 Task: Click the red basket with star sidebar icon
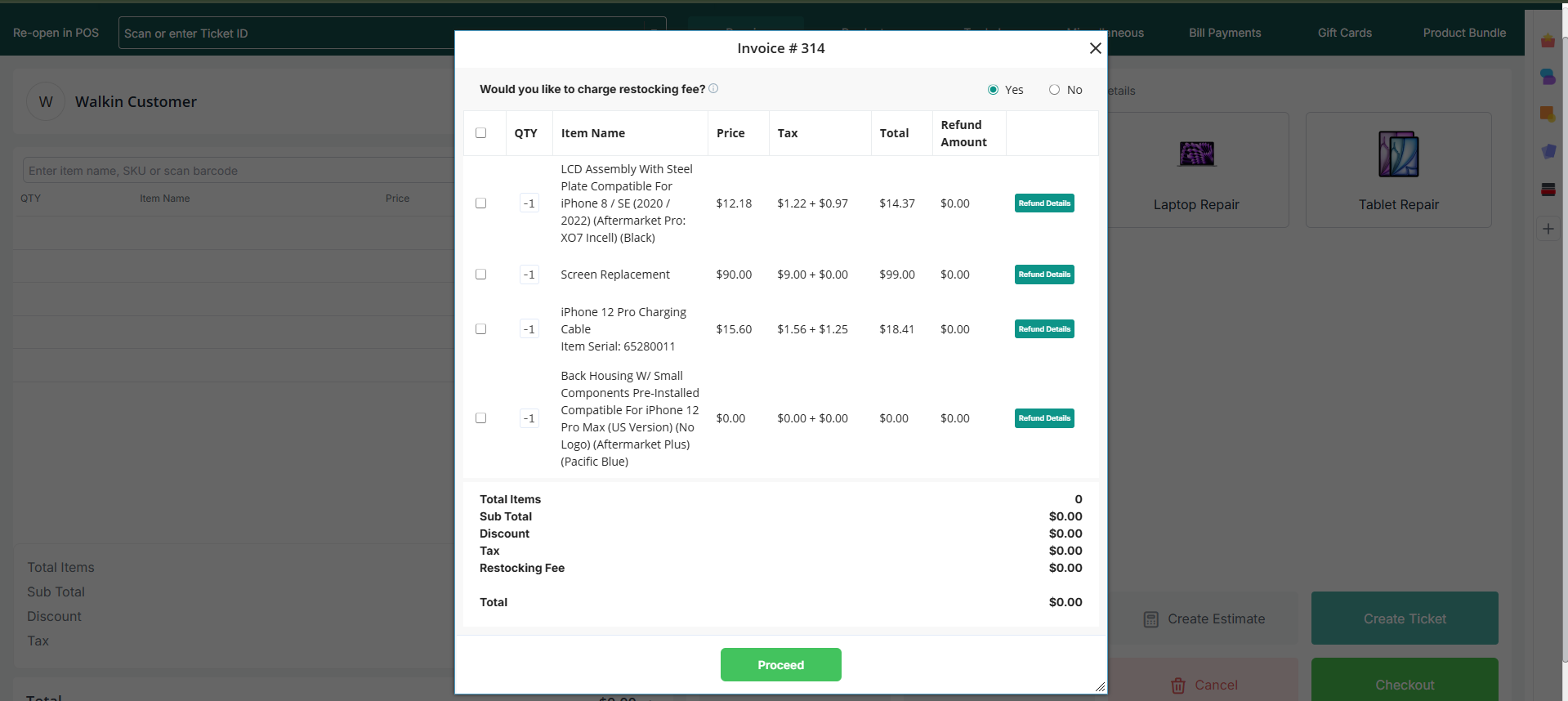pyautogui.click(x=1548, y=41)
